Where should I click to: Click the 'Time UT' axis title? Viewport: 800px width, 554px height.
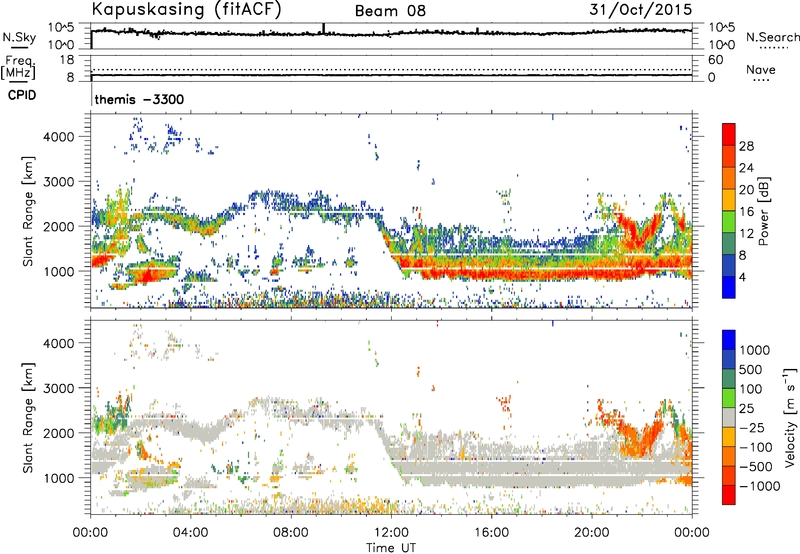pyautogui.click(x=391, y=548)
